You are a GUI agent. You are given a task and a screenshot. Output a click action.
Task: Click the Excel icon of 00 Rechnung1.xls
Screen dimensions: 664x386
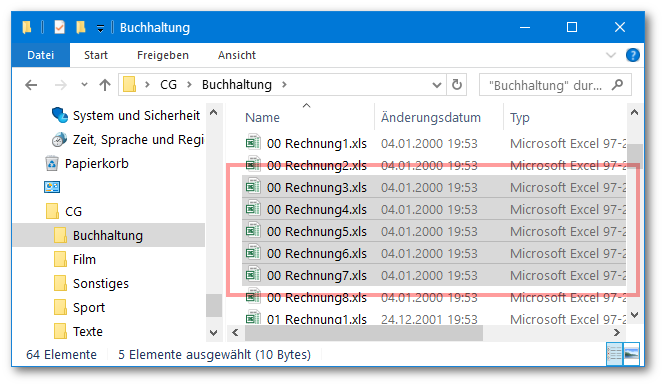253,143
